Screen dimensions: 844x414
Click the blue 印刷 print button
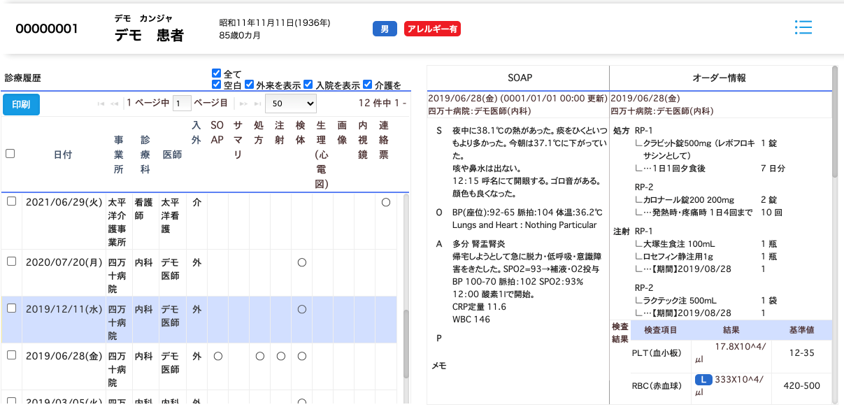pyautogui.click(x=21, y=104)
